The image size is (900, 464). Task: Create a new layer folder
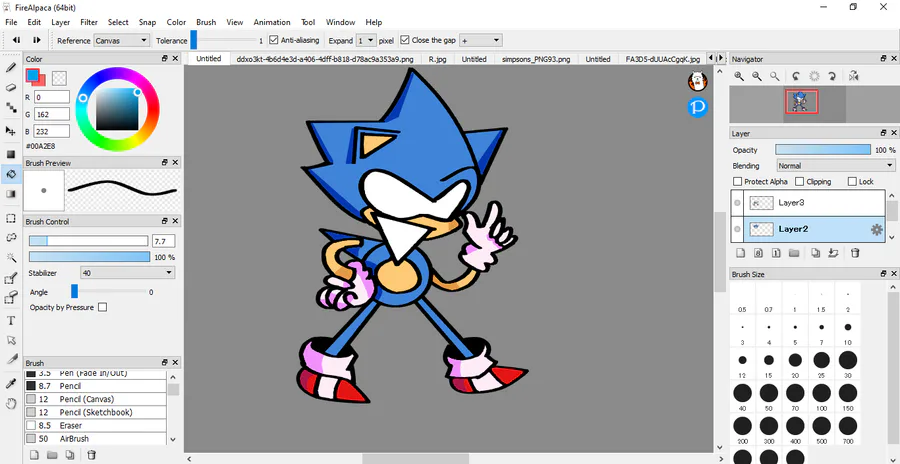pyautogui.click(x=794, y=253)
